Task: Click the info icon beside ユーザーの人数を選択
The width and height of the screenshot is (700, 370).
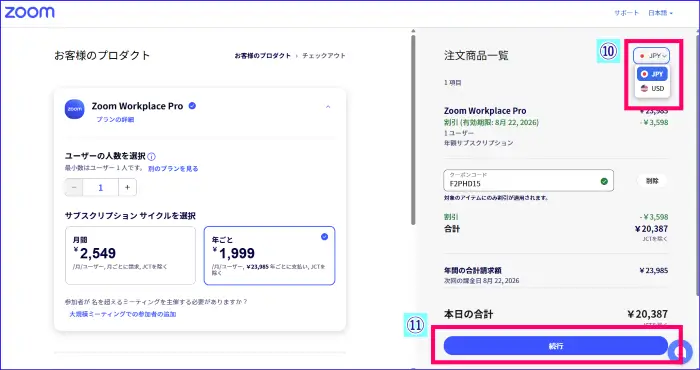Action: pos(151,157)
